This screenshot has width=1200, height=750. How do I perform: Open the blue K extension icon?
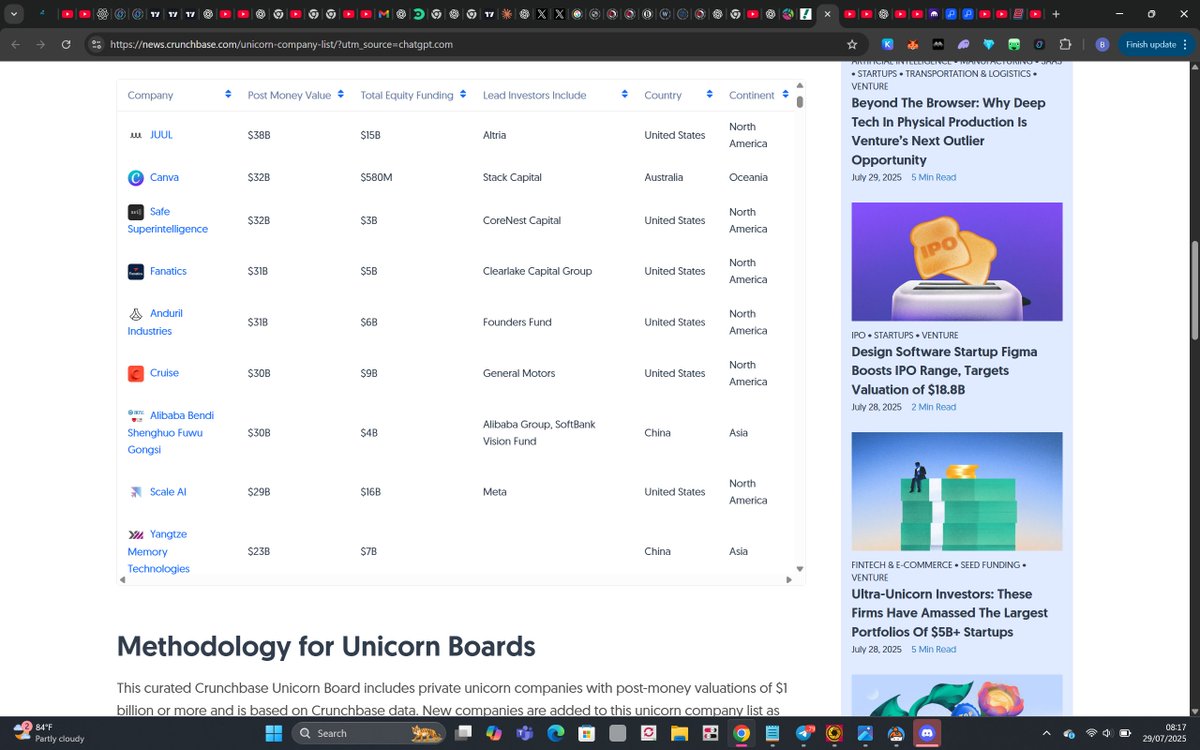887,44
